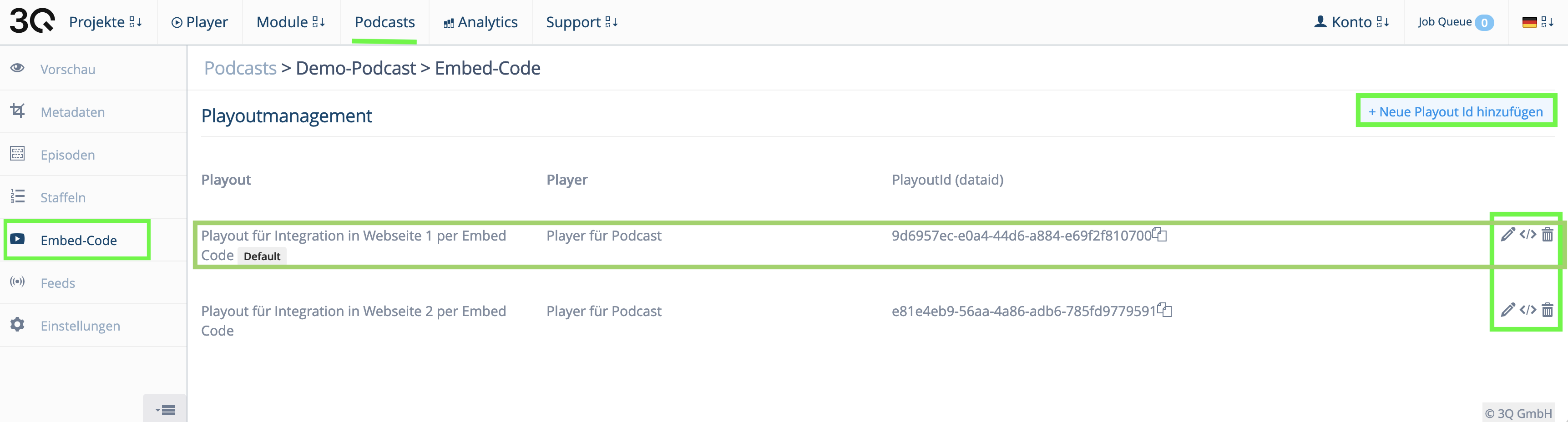Follow the Podcasts breadcrumb link
The image size is (1568, 422).
click(x=240, y=68)
